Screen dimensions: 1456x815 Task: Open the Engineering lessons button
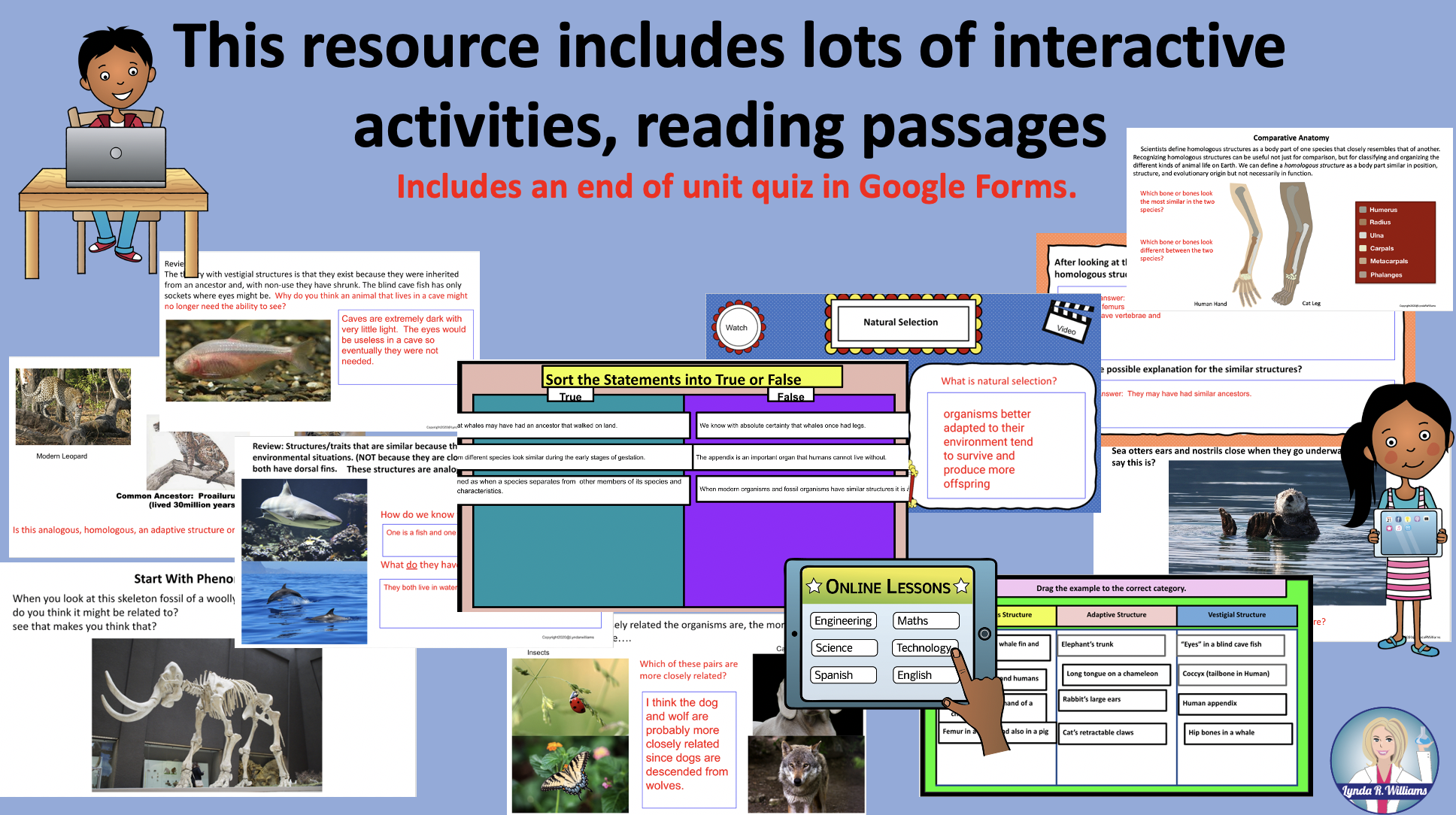click(843, 621)
